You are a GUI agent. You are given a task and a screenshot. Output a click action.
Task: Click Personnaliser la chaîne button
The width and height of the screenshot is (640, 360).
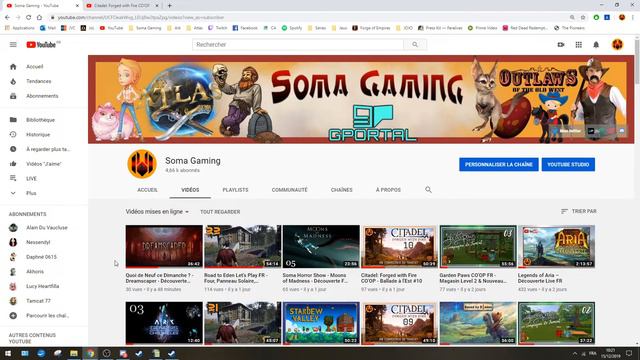click(498, 164)
